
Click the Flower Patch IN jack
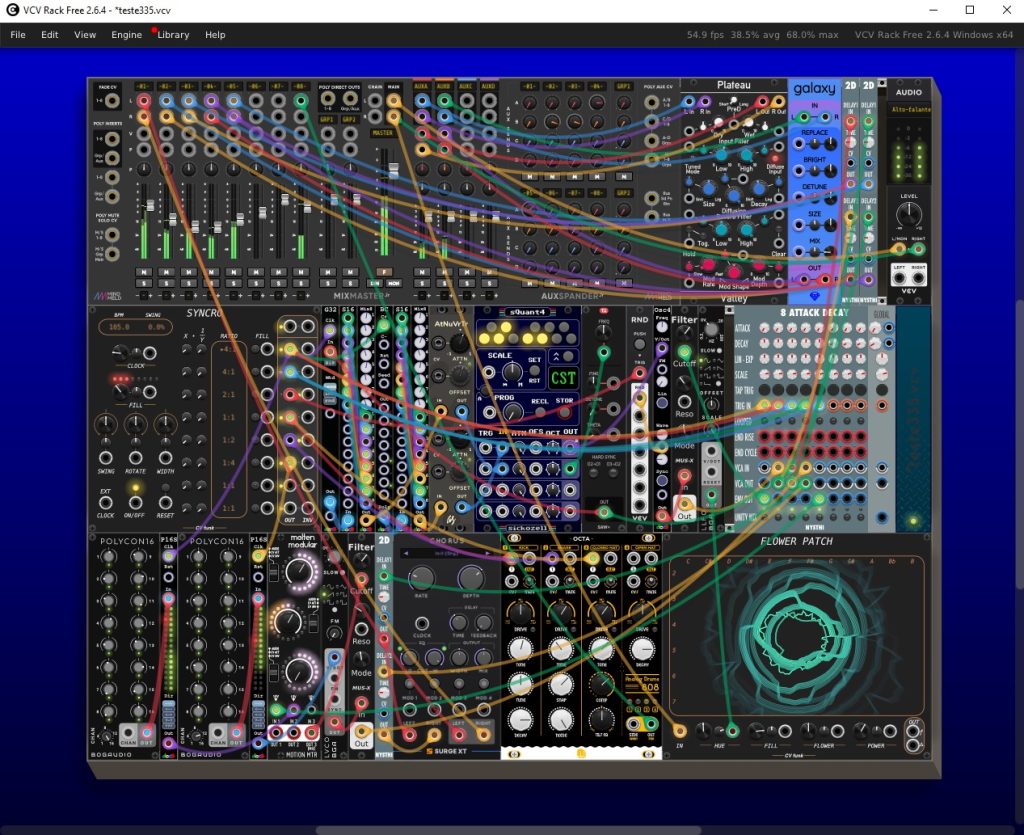click(680, 731)
